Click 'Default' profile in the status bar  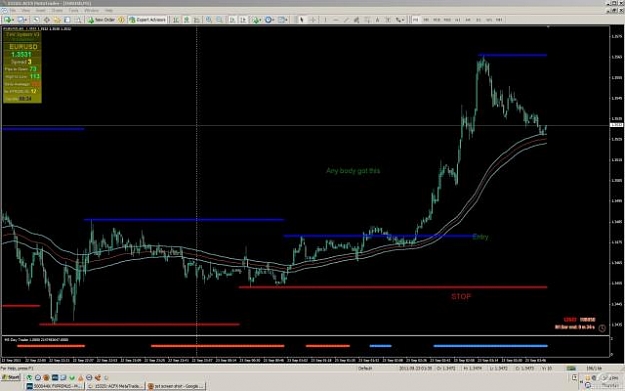[x=365, y=368]
